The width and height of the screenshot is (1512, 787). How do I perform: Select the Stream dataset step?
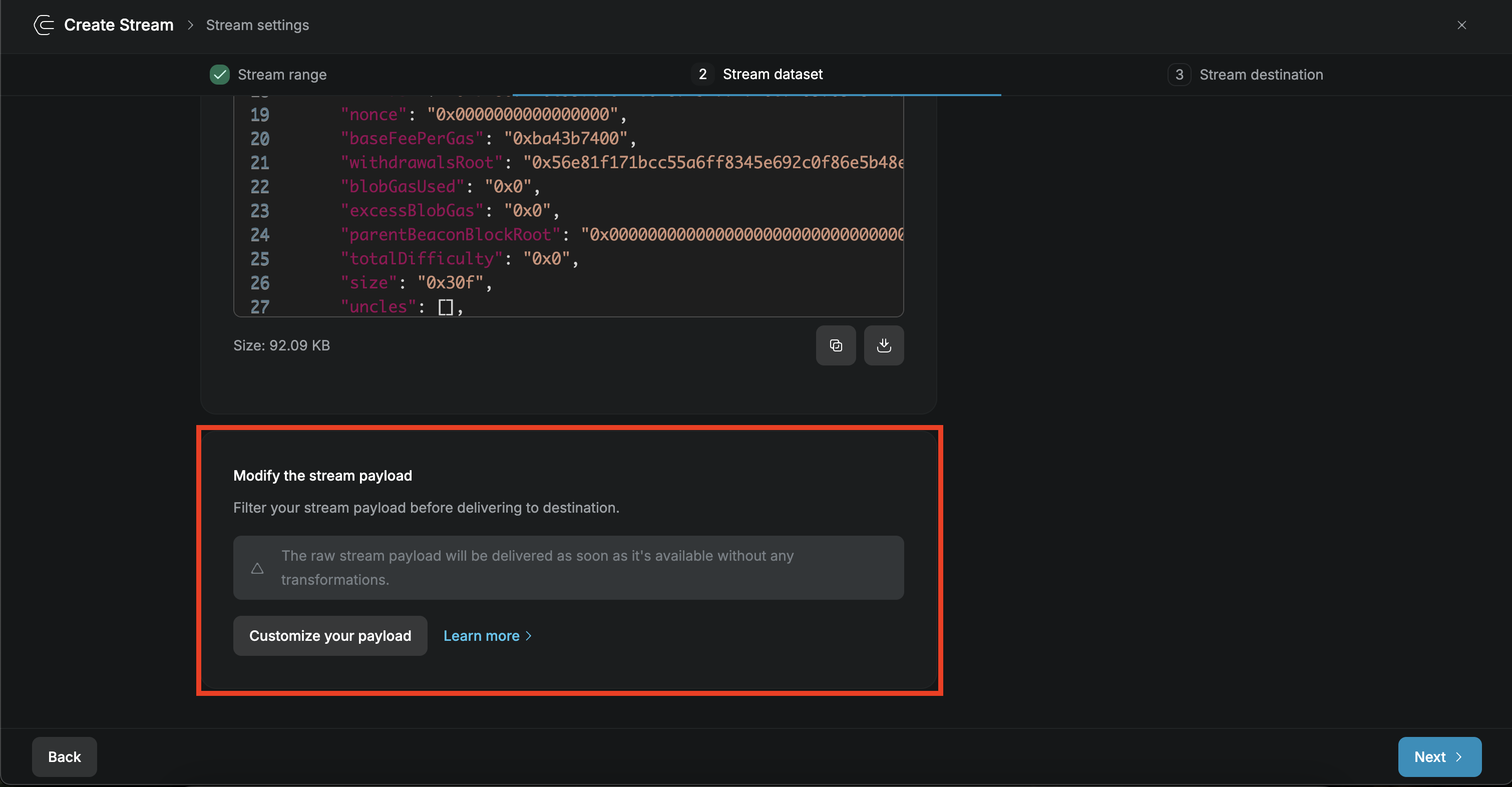(772, 75)
